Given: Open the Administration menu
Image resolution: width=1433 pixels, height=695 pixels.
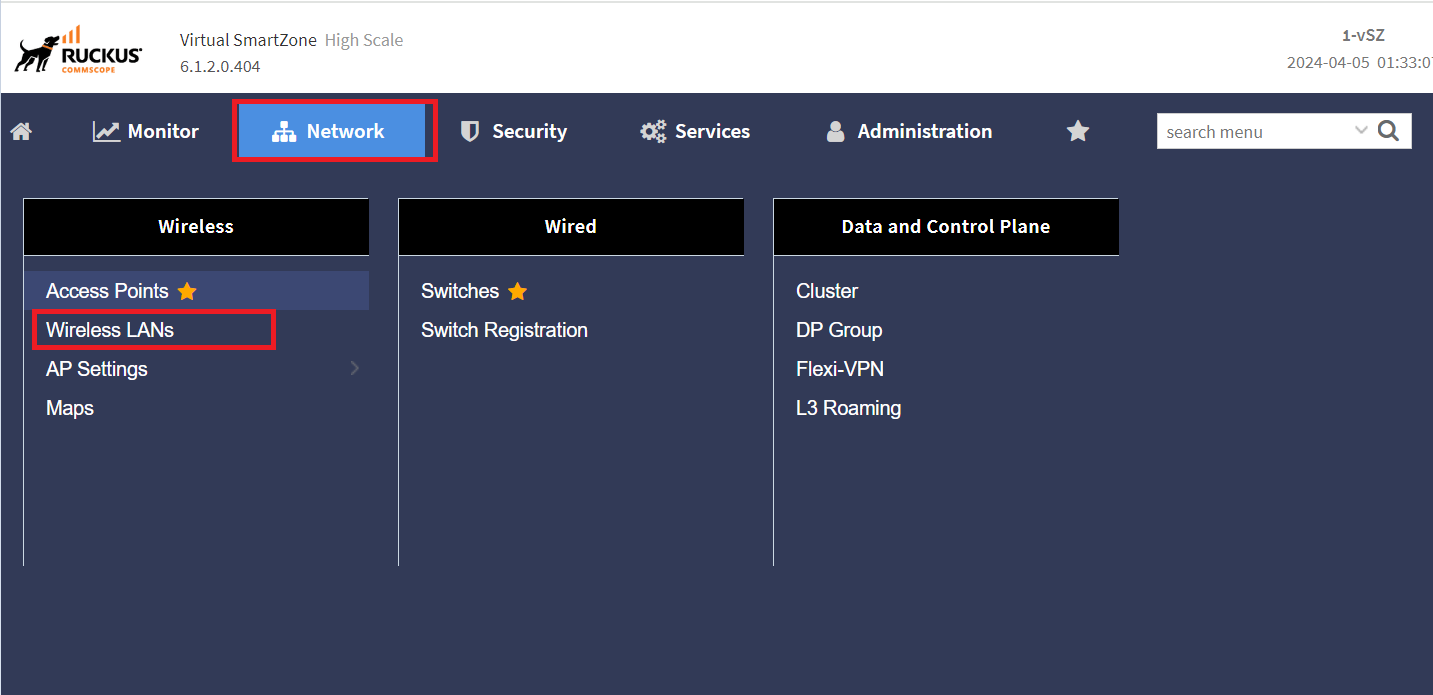Looking at the screenshot, I should click(909, 131).
